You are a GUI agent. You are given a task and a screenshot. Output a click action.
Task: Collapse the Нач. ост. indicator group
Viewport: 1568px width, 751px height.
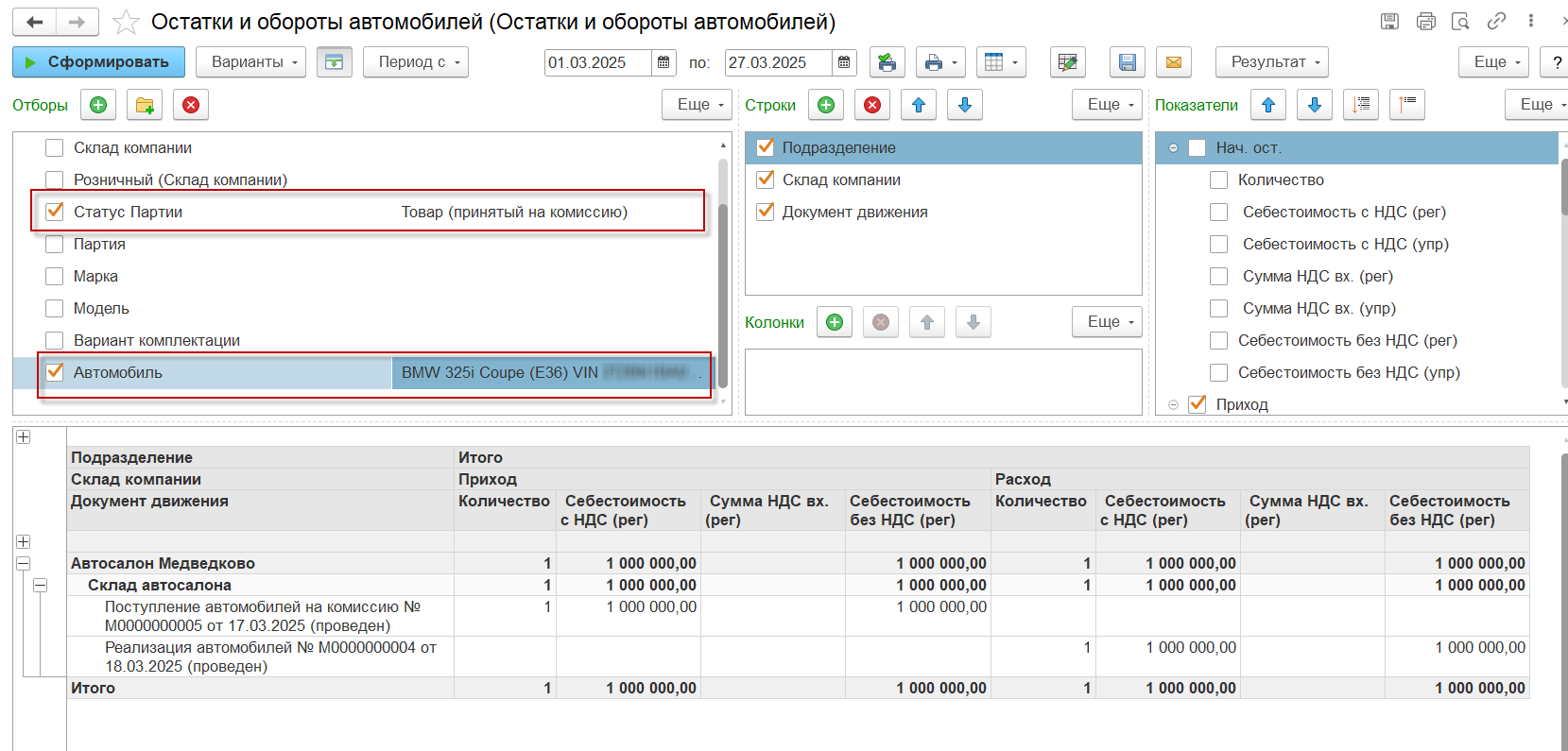point(1173,148)
